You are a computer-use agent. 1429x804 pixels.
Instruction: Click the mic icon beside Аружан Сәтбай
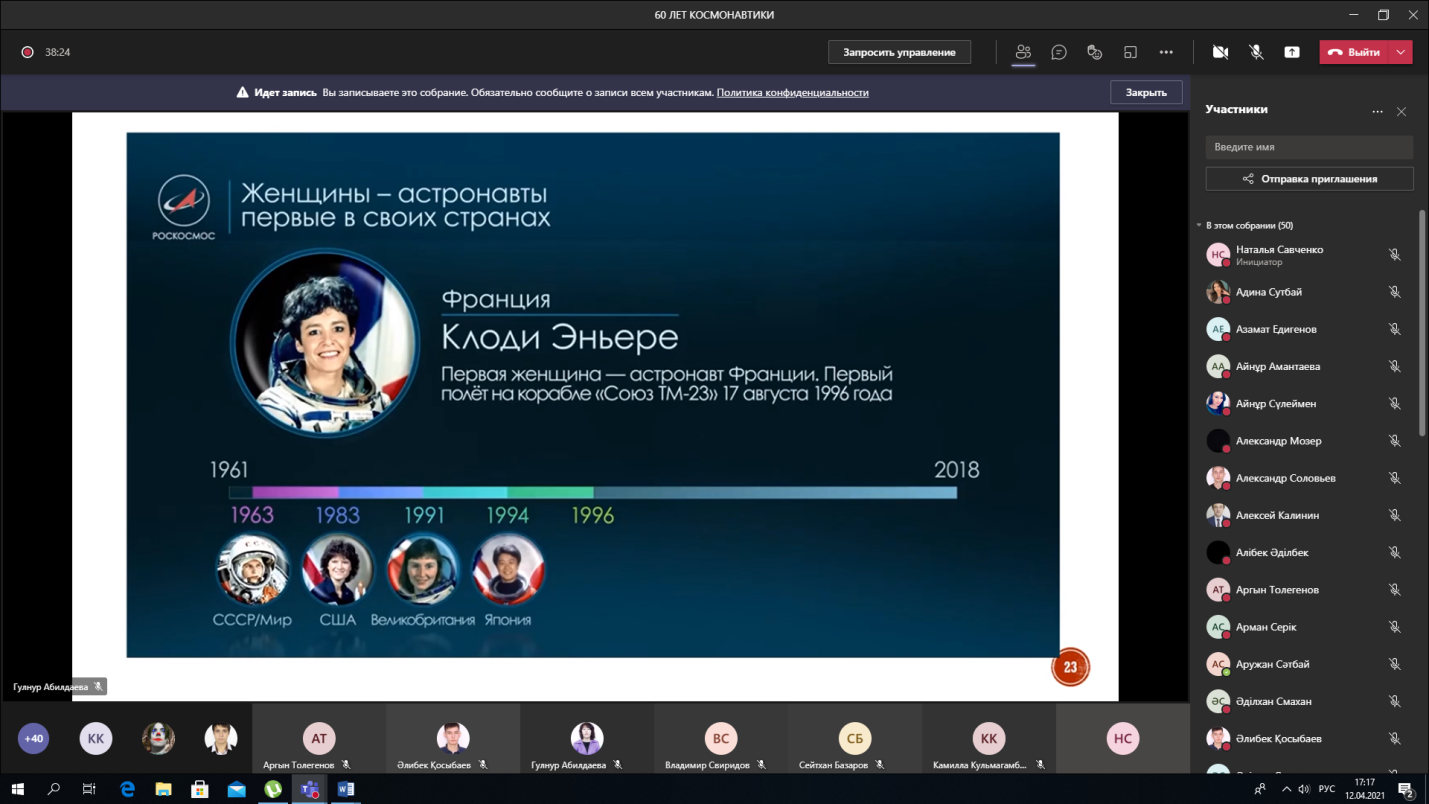1394,664
